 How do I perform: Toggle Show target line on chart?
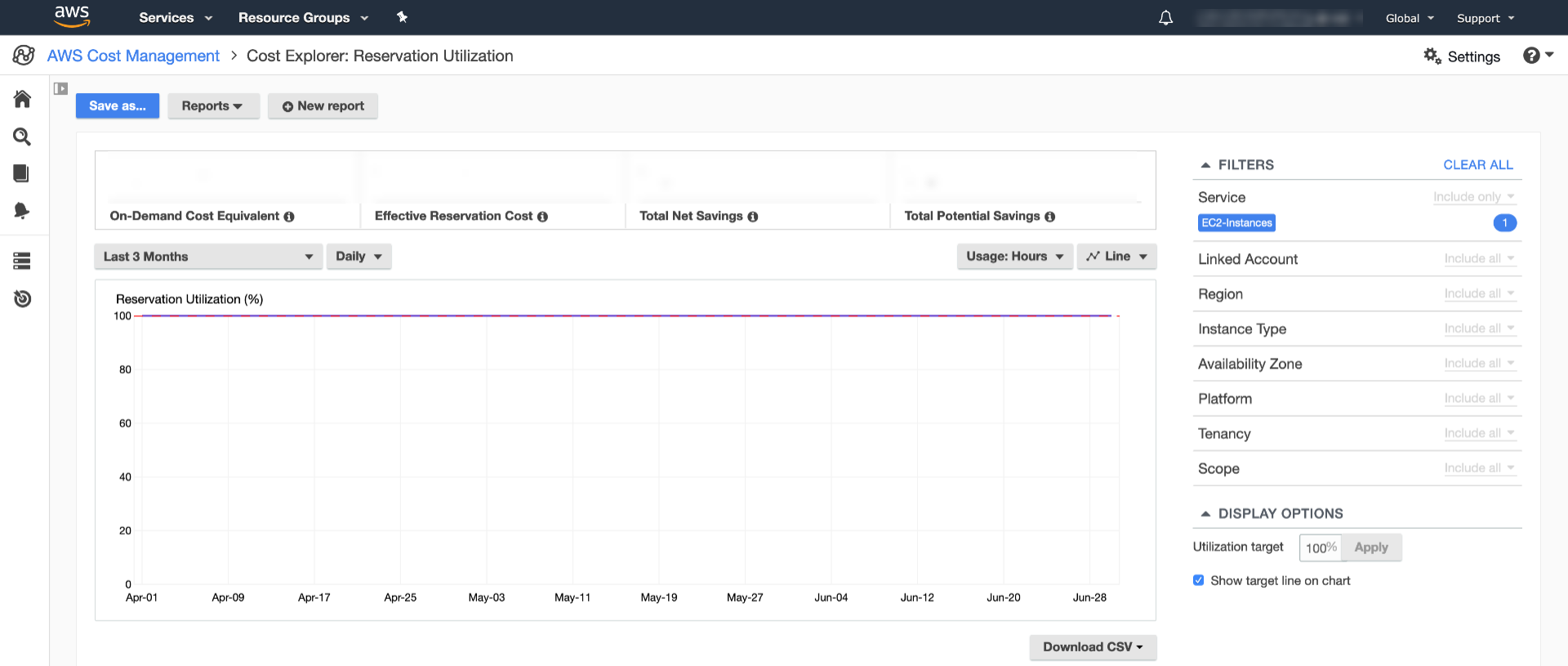(x=1198, y=580)
